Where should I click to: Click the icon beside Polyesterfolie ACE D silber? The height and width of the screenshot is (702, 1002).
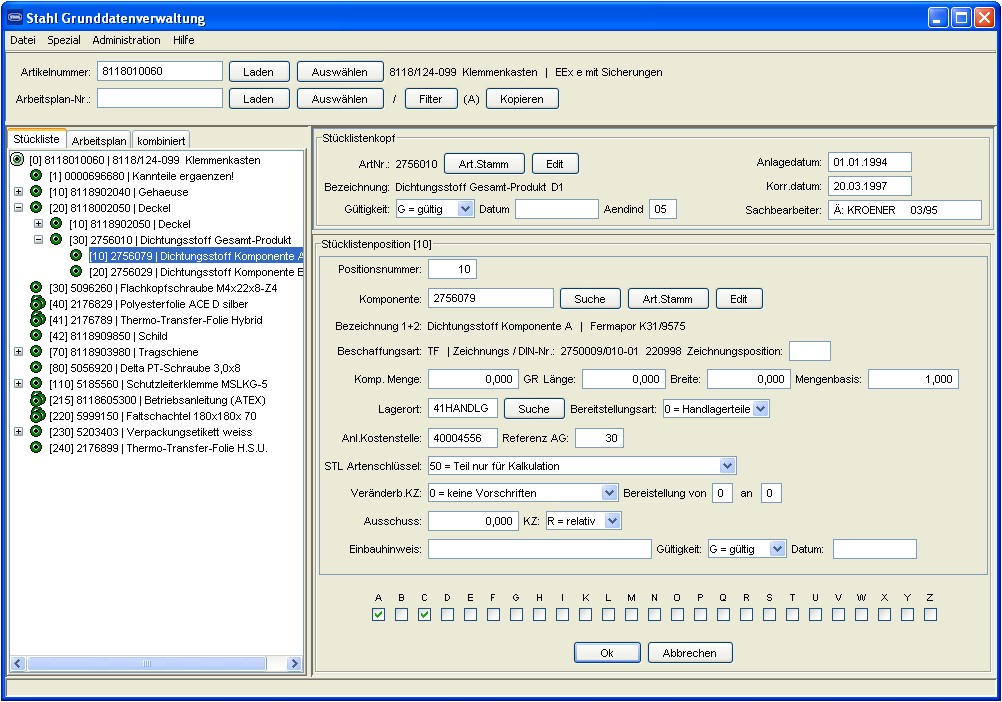point(38,303)
